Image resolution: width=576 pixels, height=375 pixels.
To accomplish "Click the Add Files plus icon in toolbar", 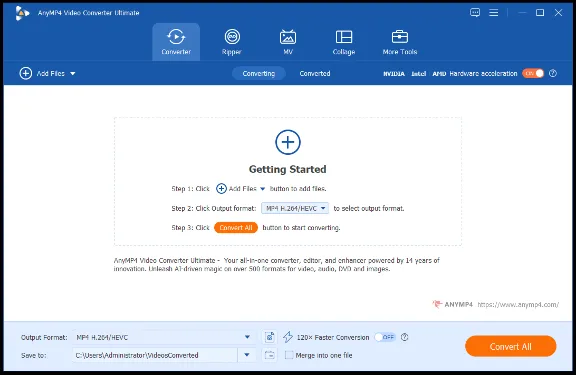I will point(26,73).
